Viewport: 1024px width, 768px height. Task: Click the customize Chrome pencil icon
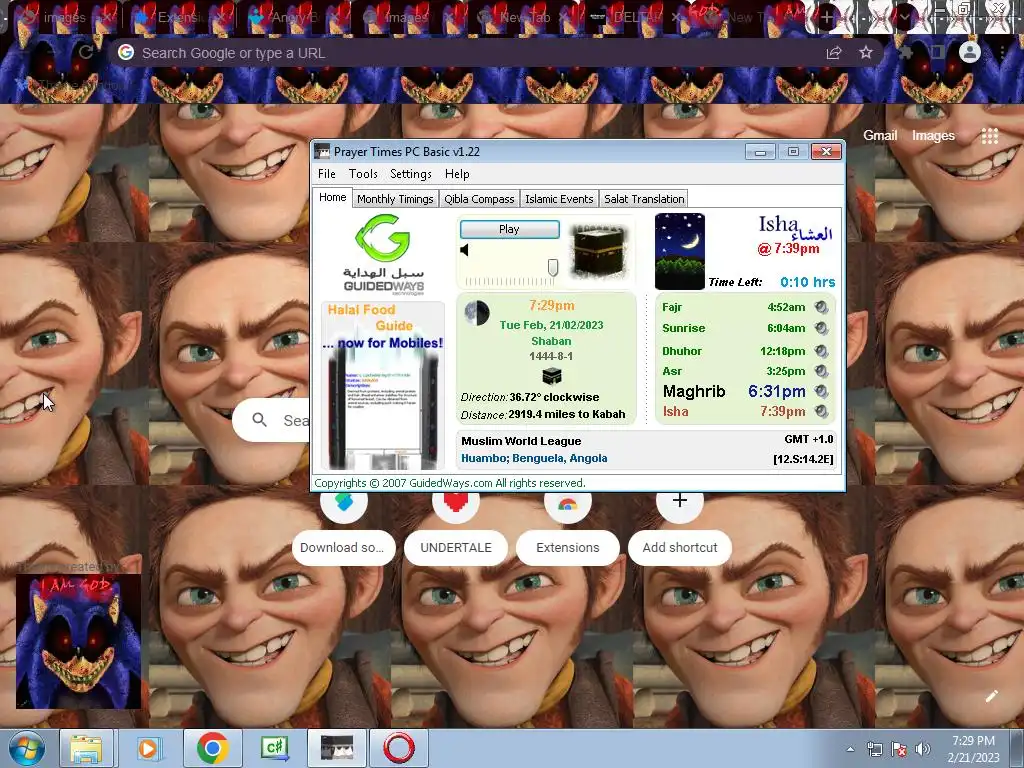(991, 696)
